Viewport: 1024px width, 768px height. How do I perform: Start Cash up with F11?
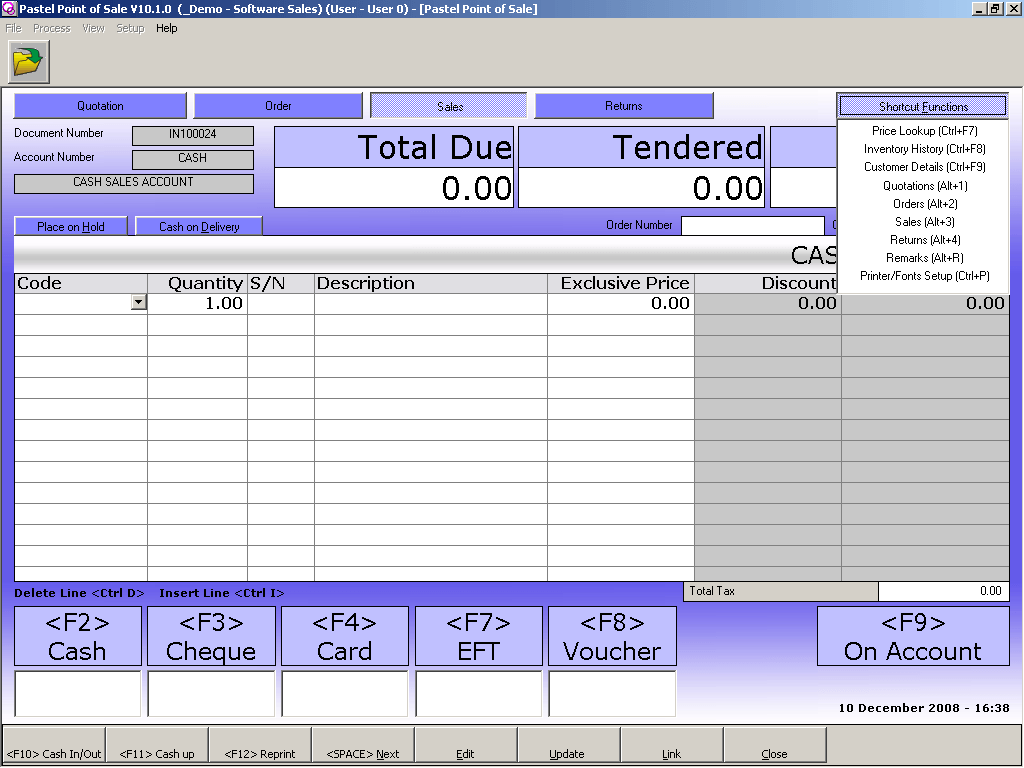pos(157,754)
